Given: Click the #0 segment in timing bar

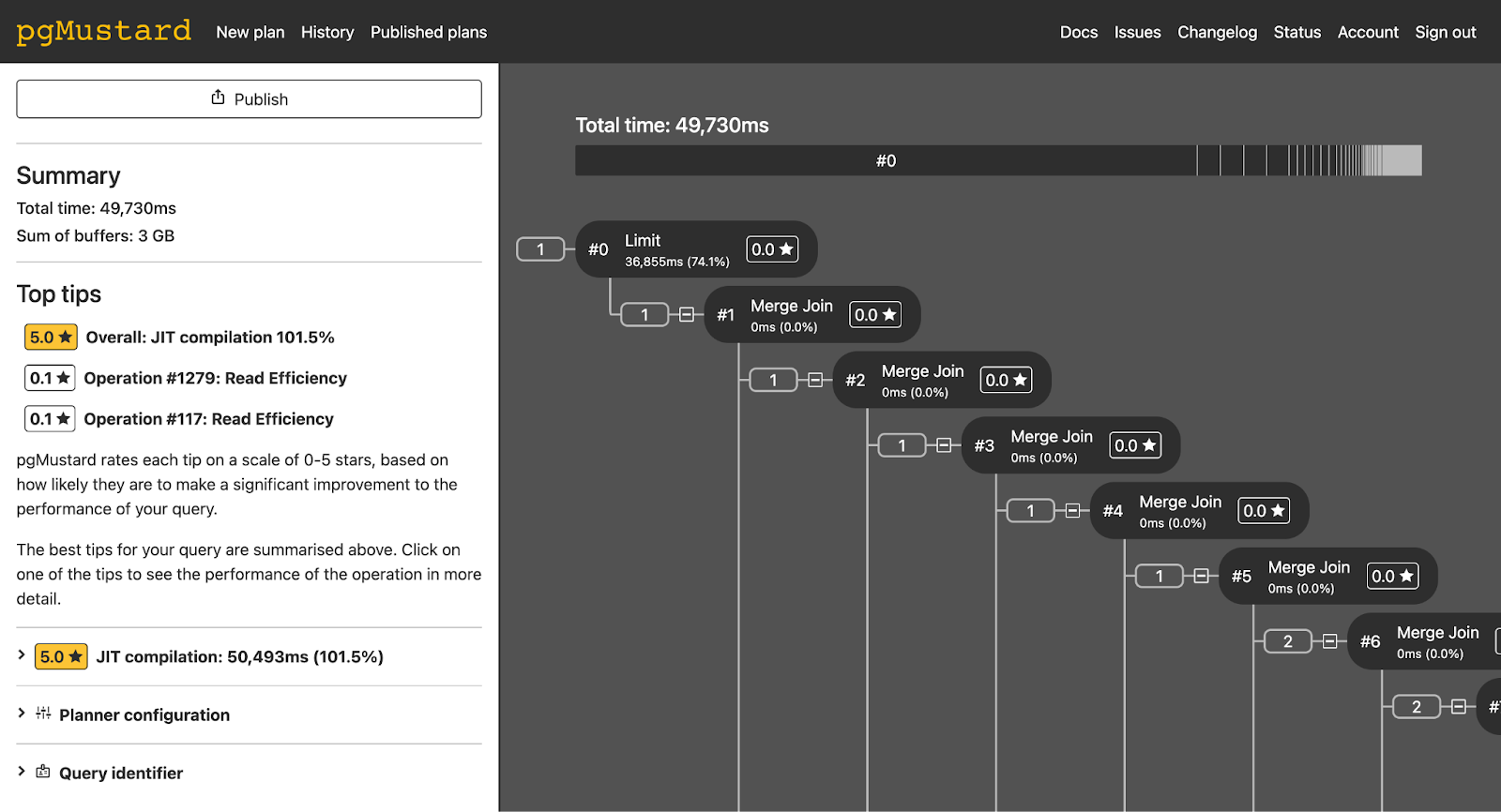Looking at the screenshot, I should point(886,160).
